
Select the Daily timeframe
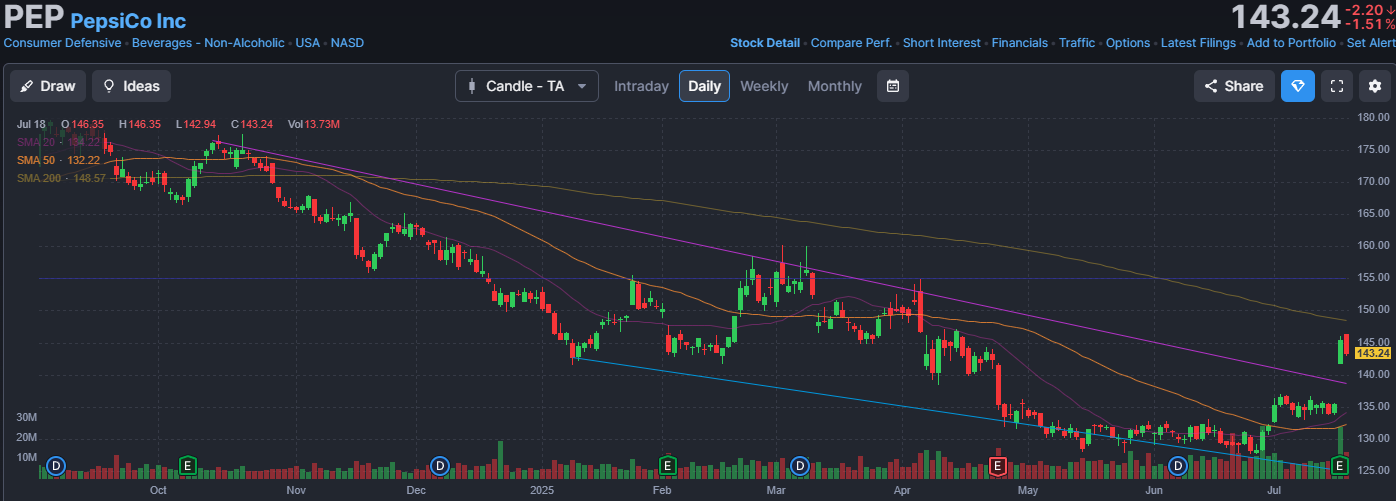[704, 86]
